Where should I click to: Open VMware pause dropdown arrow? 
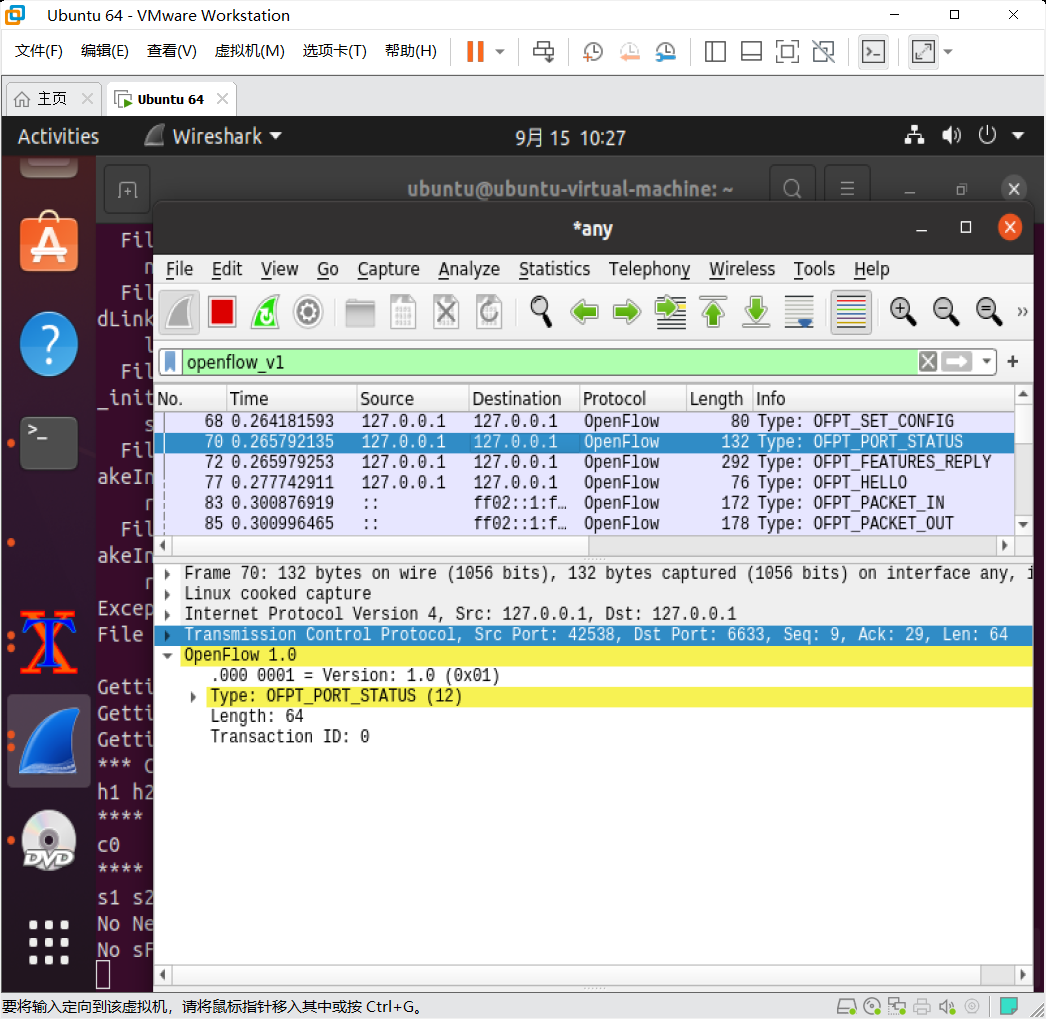(500, 51)
